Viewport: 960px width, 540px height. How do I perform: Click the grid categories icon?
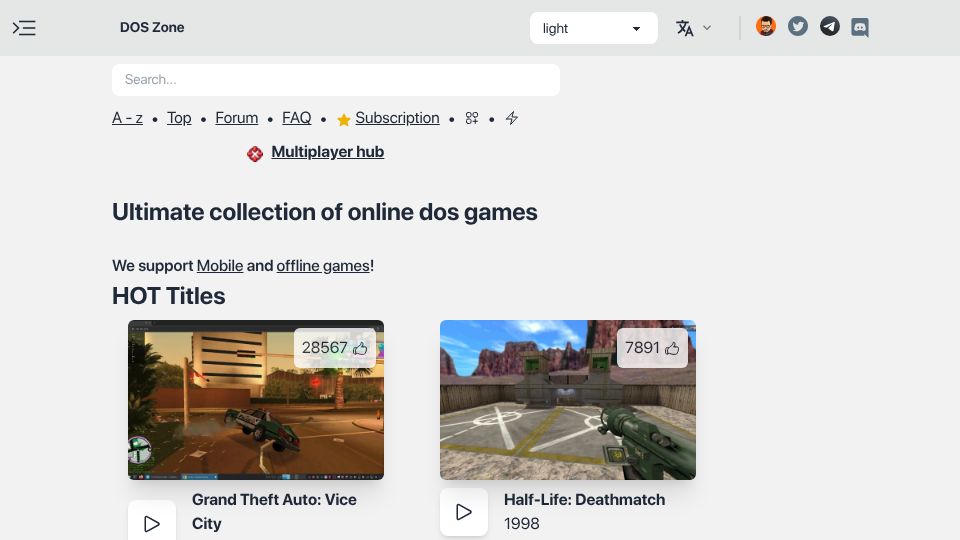tap(471, 118)
